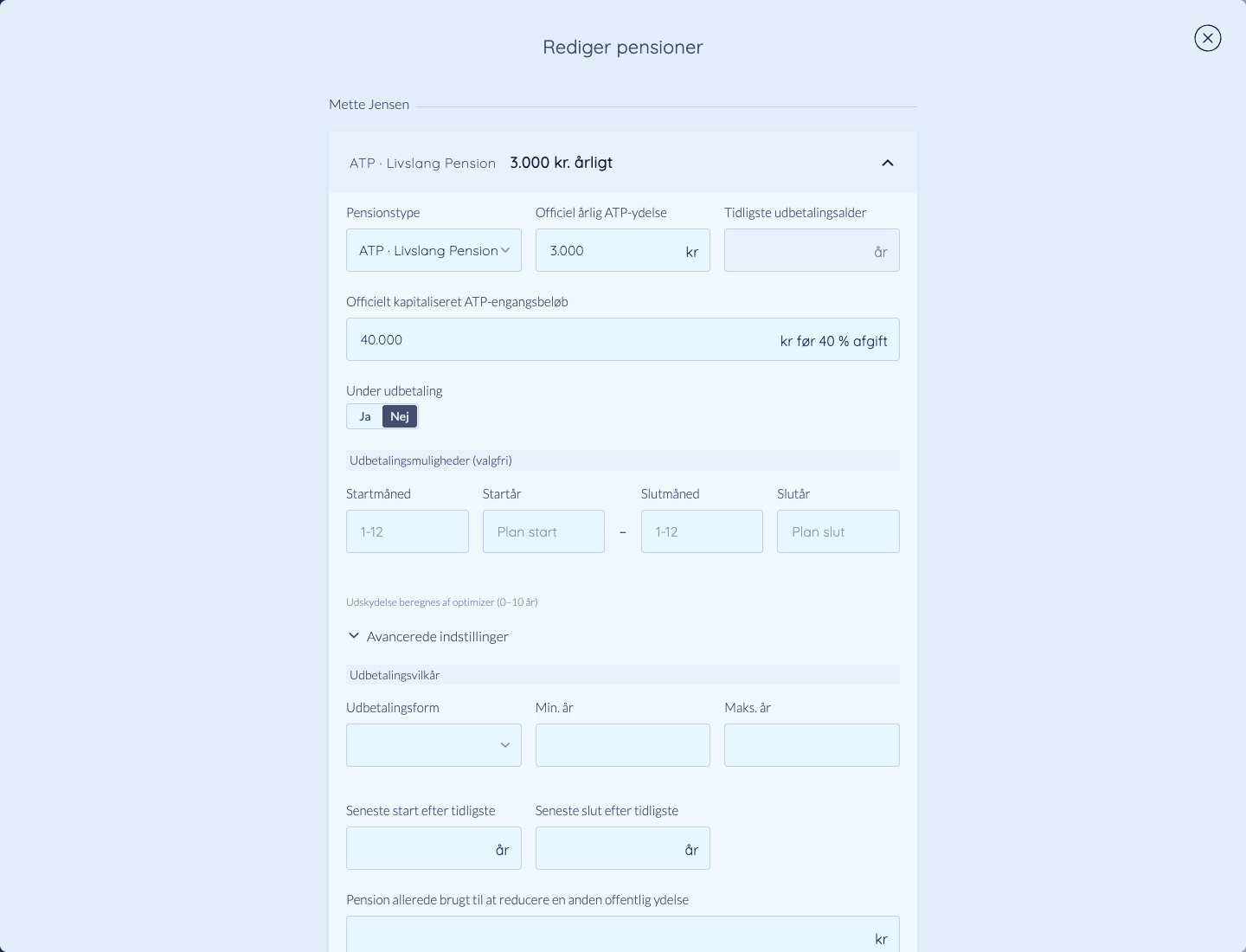Click the 'Rediger pensioner' title
This screenshot has width=1246, height=952.
(623, 48)
